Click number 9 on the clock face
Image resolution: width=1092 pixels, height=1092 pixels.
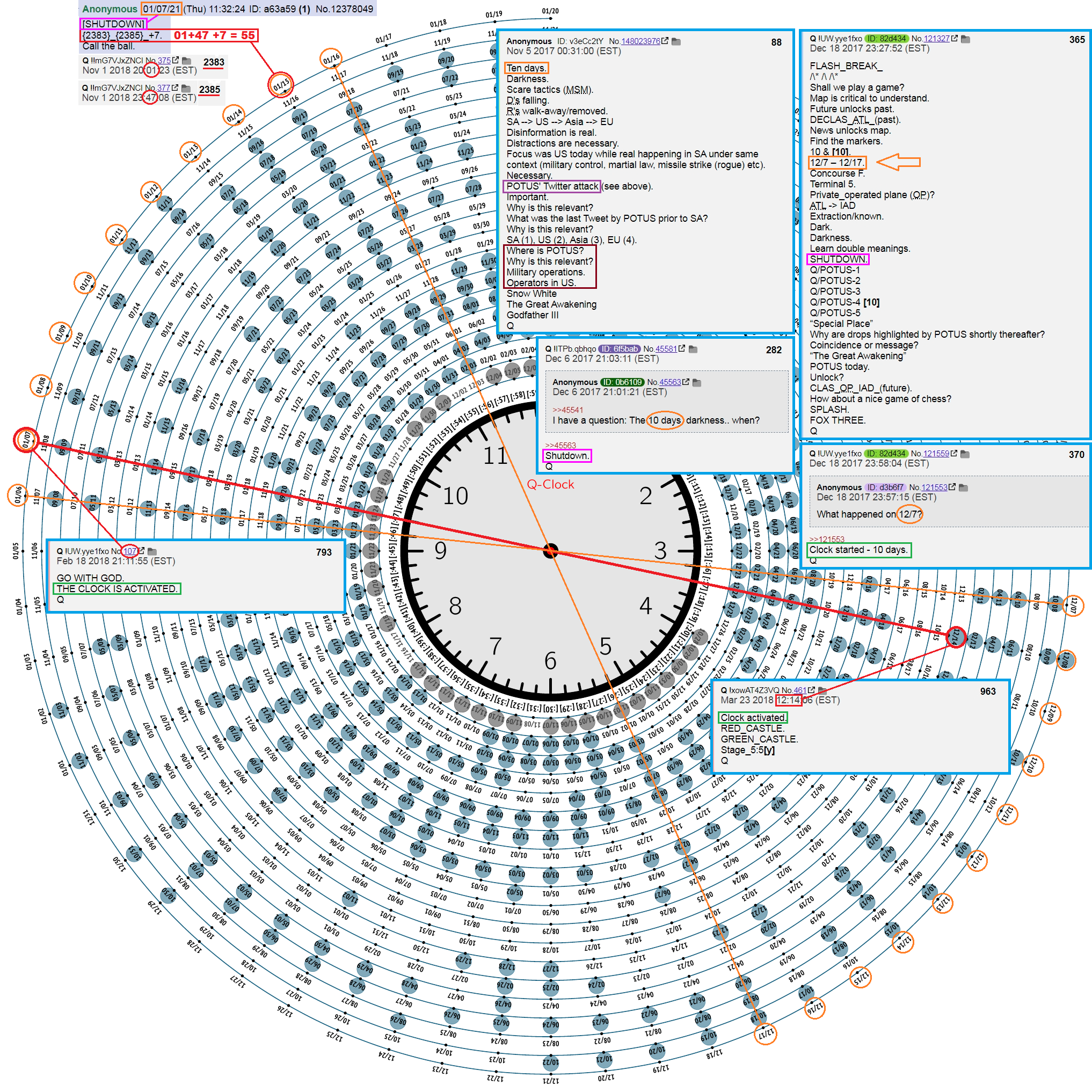pyautogui.click(x=441, y=550)
